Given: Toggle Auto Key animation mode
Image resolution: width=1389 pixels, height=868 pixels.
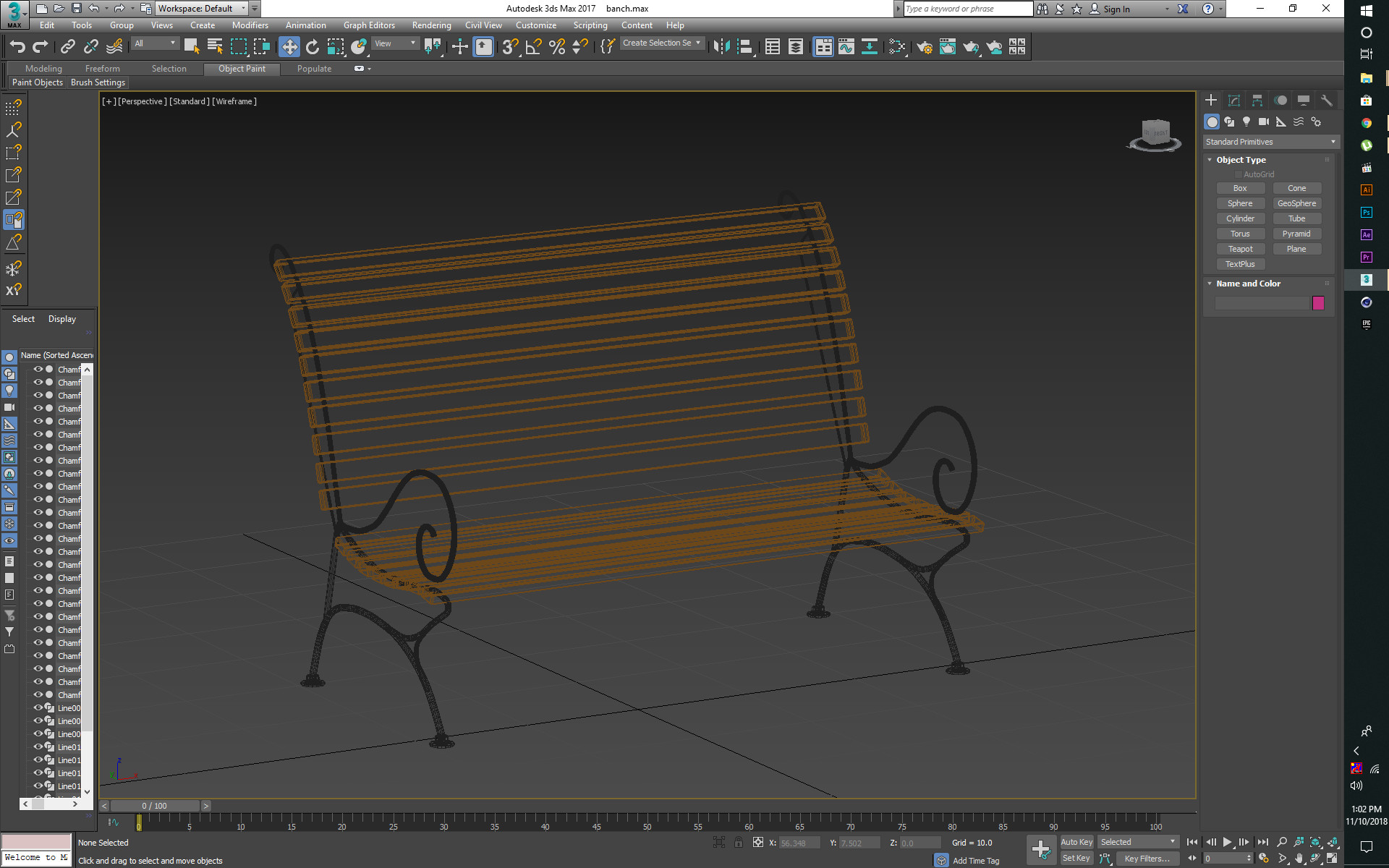Looking at the screenshot, I should (1076, 842).
